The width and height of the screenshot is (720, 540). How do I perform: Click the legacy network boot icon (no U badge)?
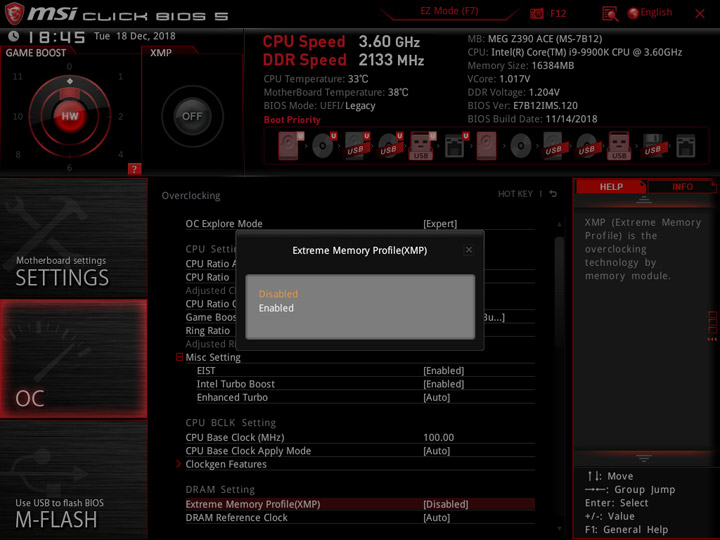coord(686,146)
